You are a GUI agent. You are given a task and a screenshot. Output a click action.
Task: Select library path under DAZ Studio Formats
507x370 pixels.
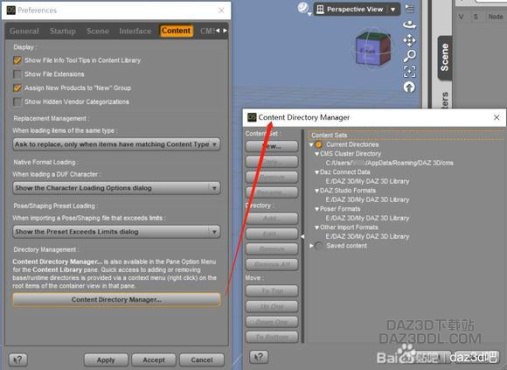[x=367, y=200]
